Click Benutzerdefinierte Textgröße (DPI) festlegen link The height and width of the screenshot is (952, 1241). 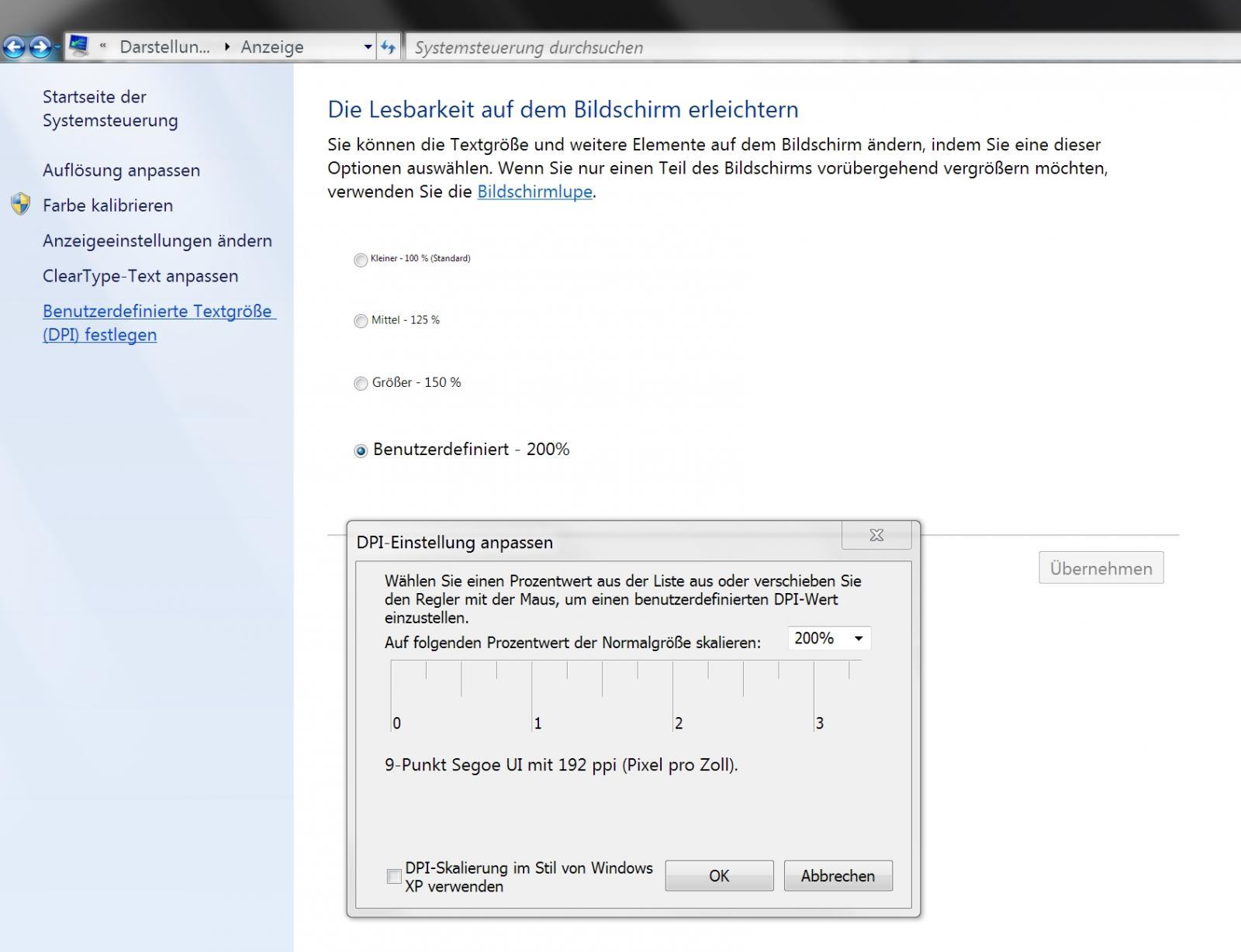click(159, 323)
